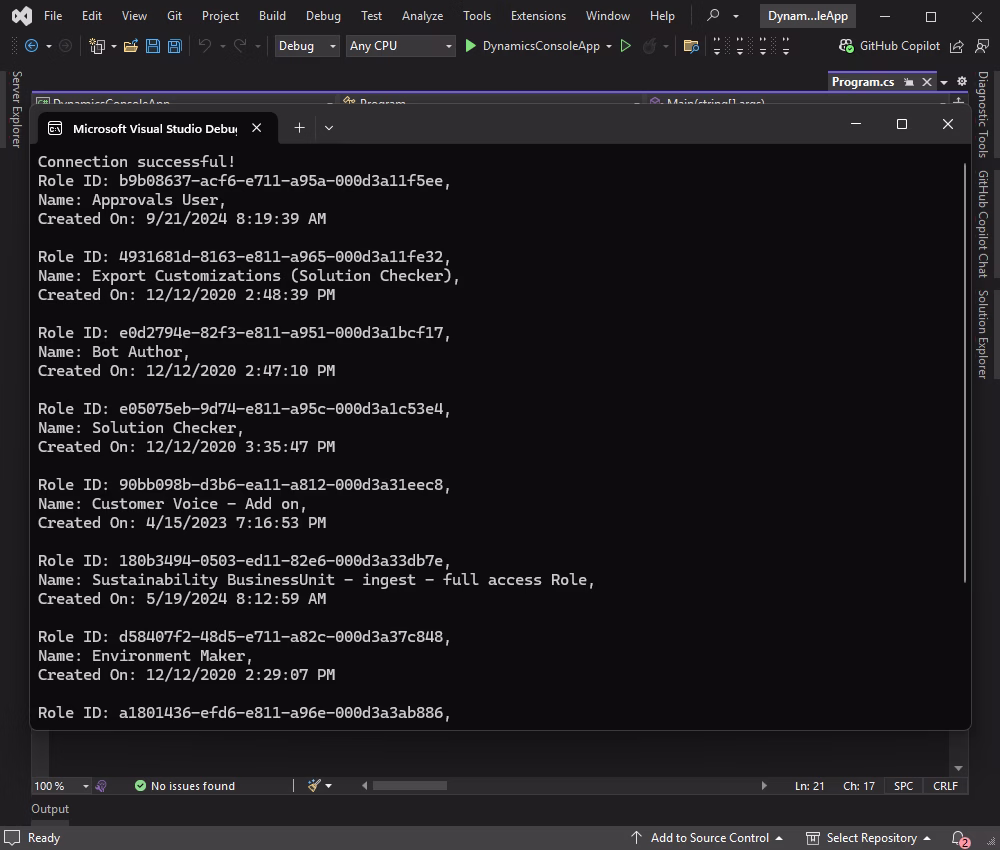
Task: Expand the New Project dropdown arrow
Action: 114,47
